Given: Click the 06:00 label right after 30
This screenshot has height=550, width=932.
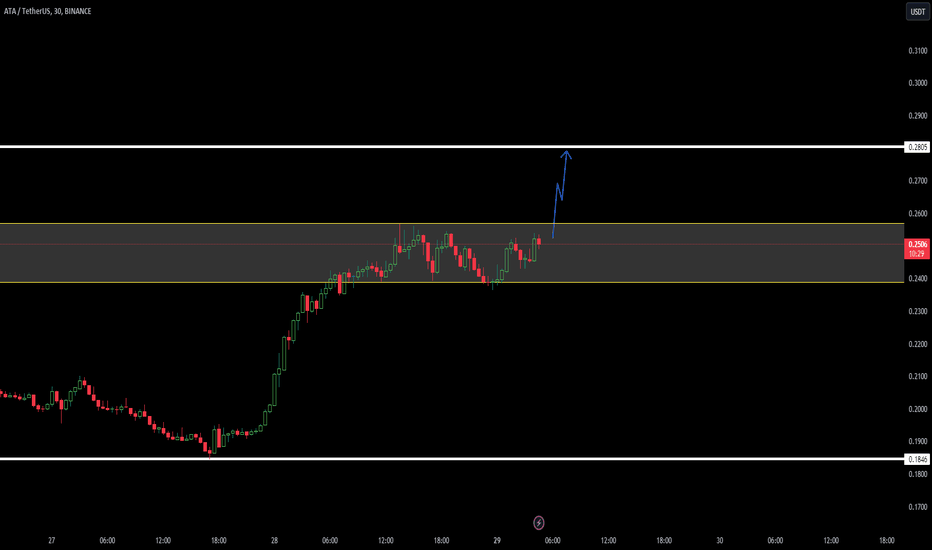Looking at the screenshot, I should 775,540.
